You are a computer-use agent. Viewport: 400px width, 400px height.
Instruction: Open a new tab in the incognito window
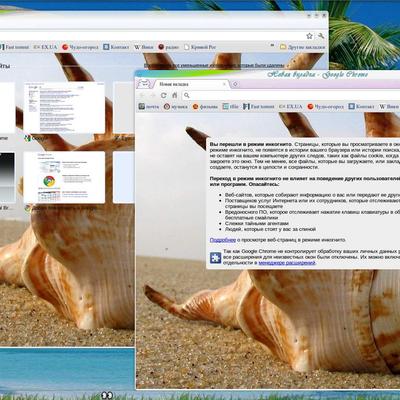pos(235,84)
